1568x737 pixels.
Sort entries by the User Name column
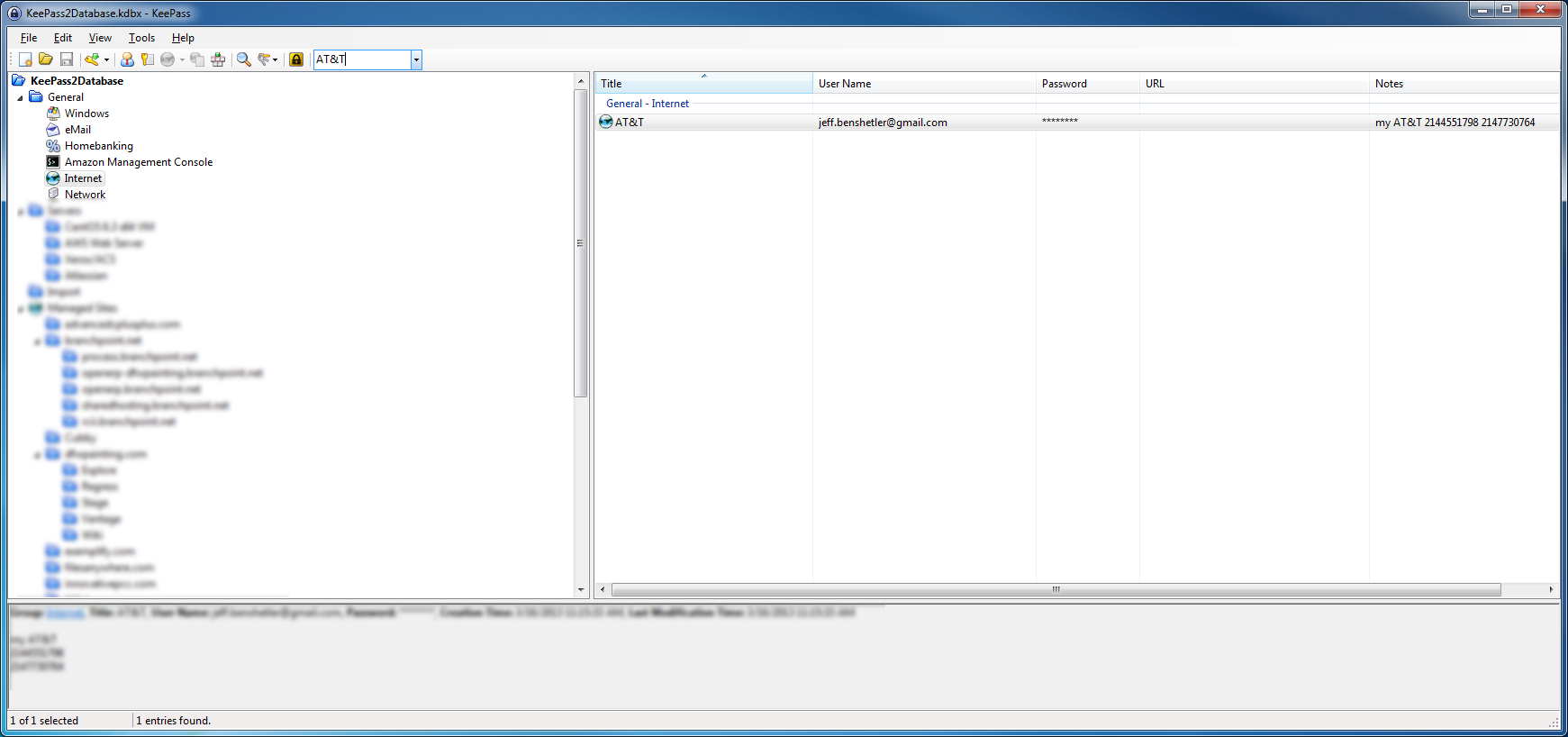pyautogui.click(x=924, y=84)
